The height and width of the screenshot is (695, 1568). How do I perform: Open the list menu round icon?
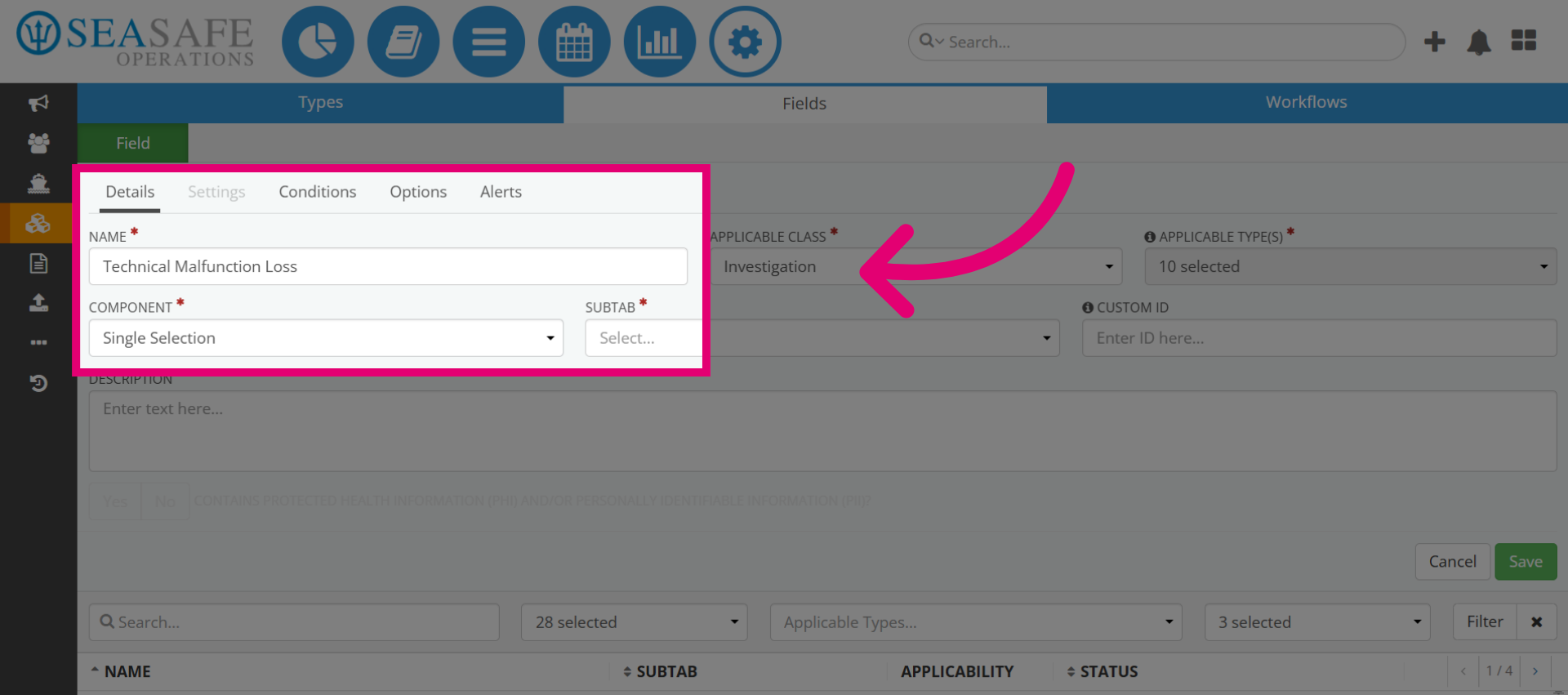tap(488, 42)
